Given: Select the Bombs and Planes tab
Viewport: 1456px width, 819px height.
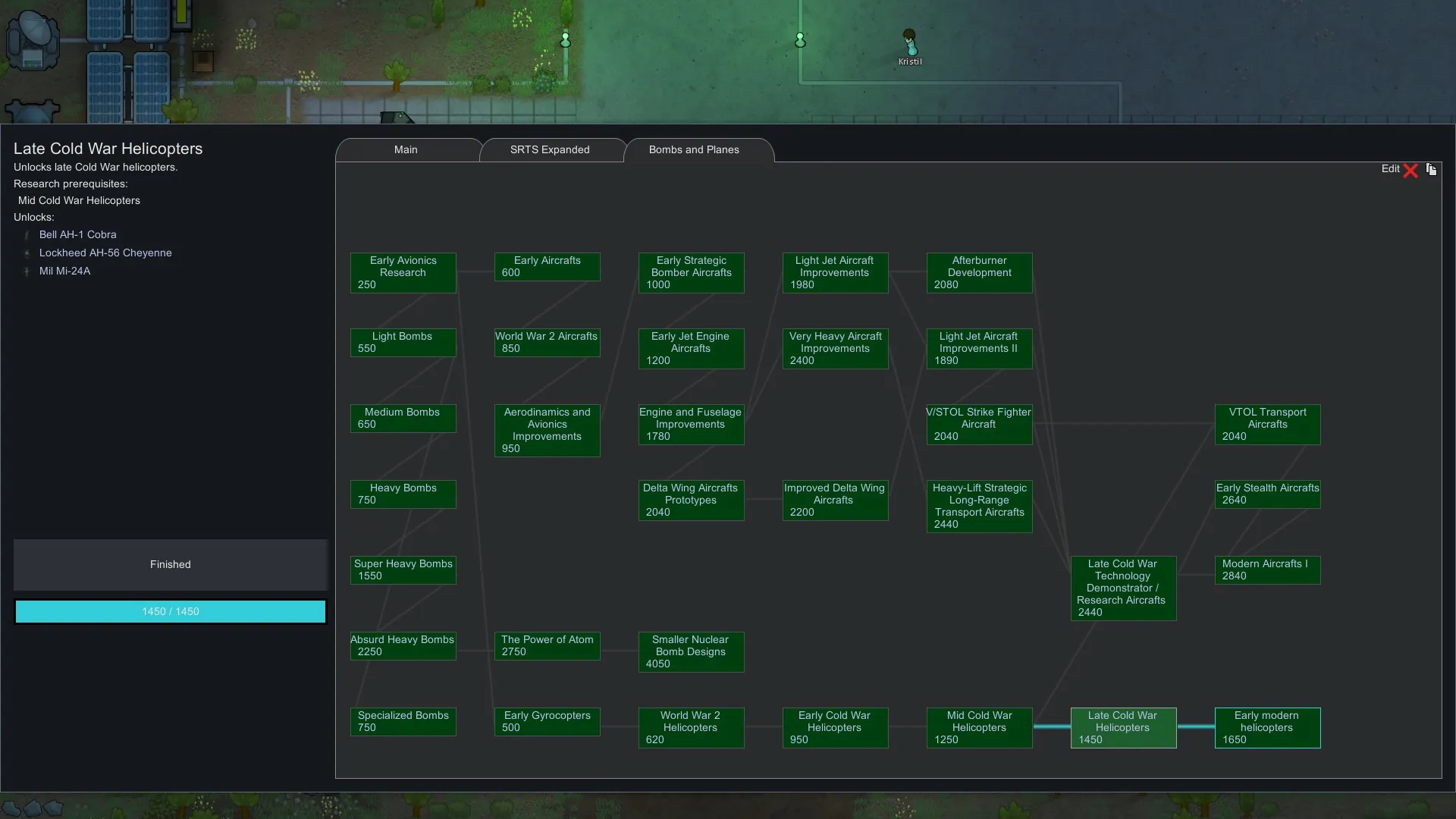Looking at the screenshot, I should (694, 150).
